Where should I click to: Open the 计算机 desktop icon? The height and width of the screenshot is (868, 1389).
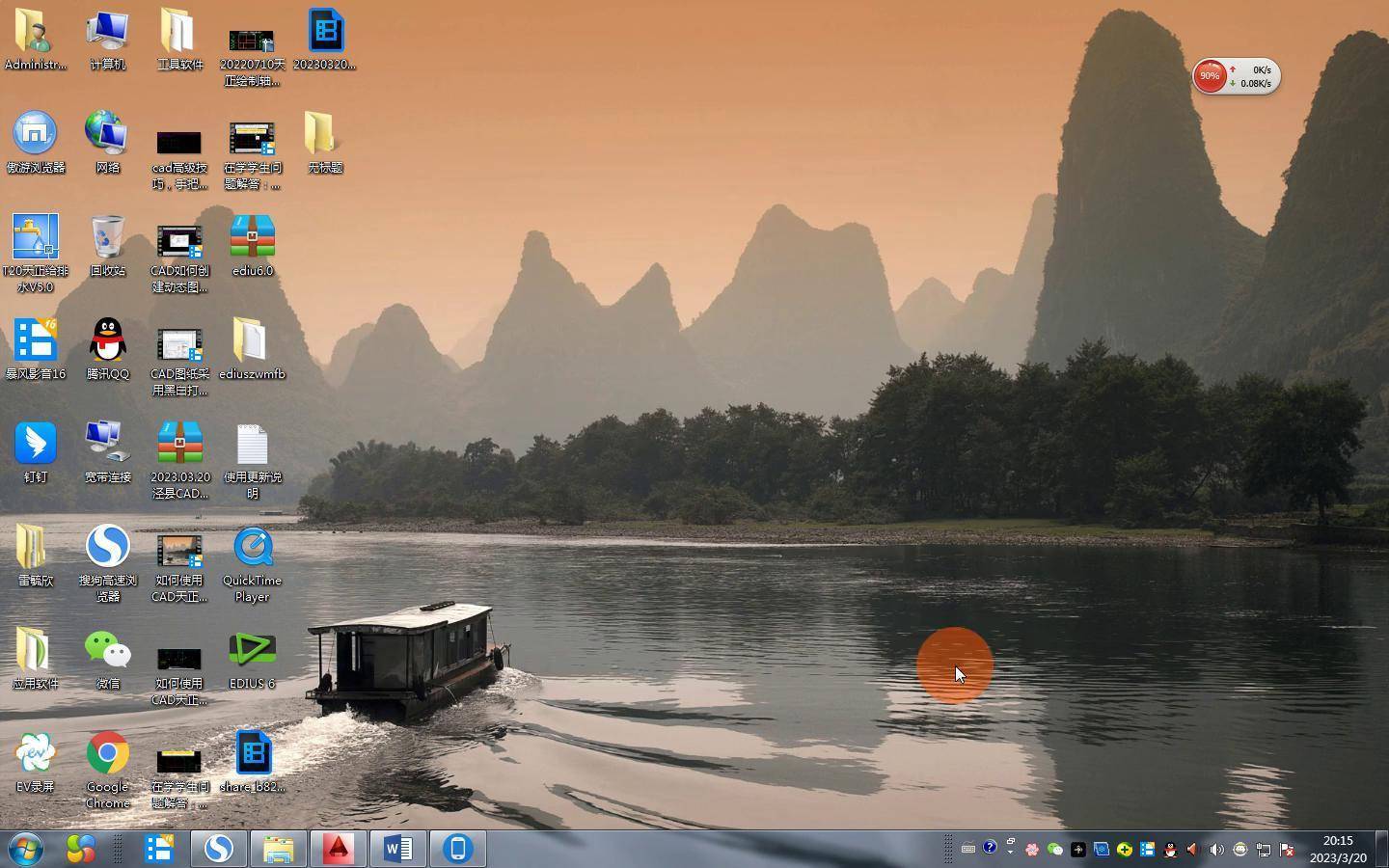[107, 39]
